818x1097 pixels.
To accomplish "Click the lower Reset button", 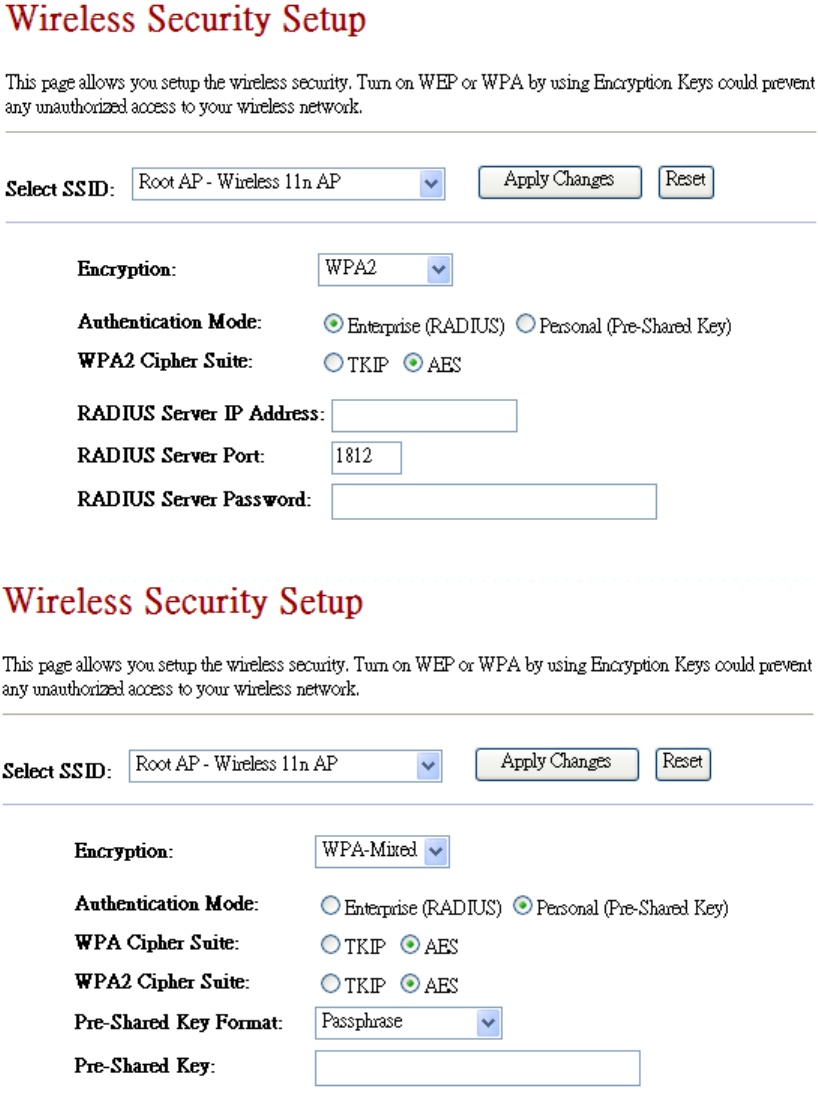I will click(683, 764).
